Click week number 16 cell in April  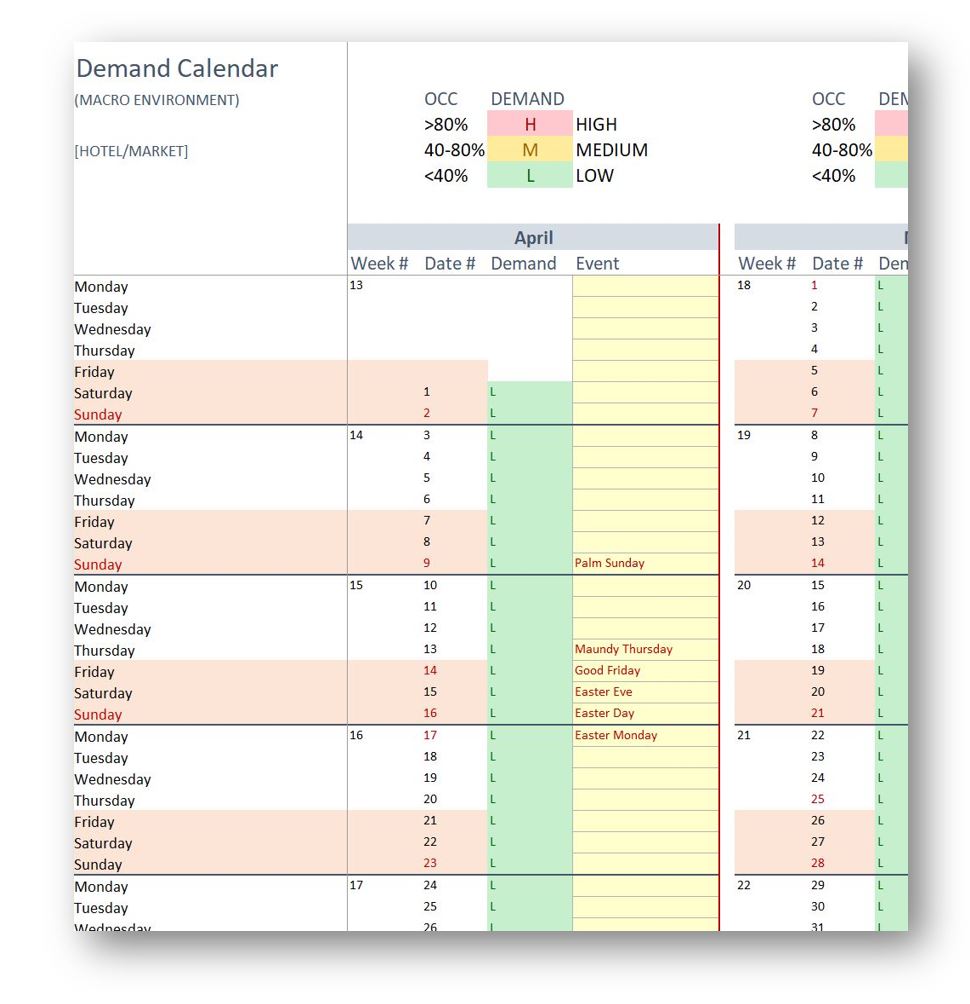(x=357, y=735)
